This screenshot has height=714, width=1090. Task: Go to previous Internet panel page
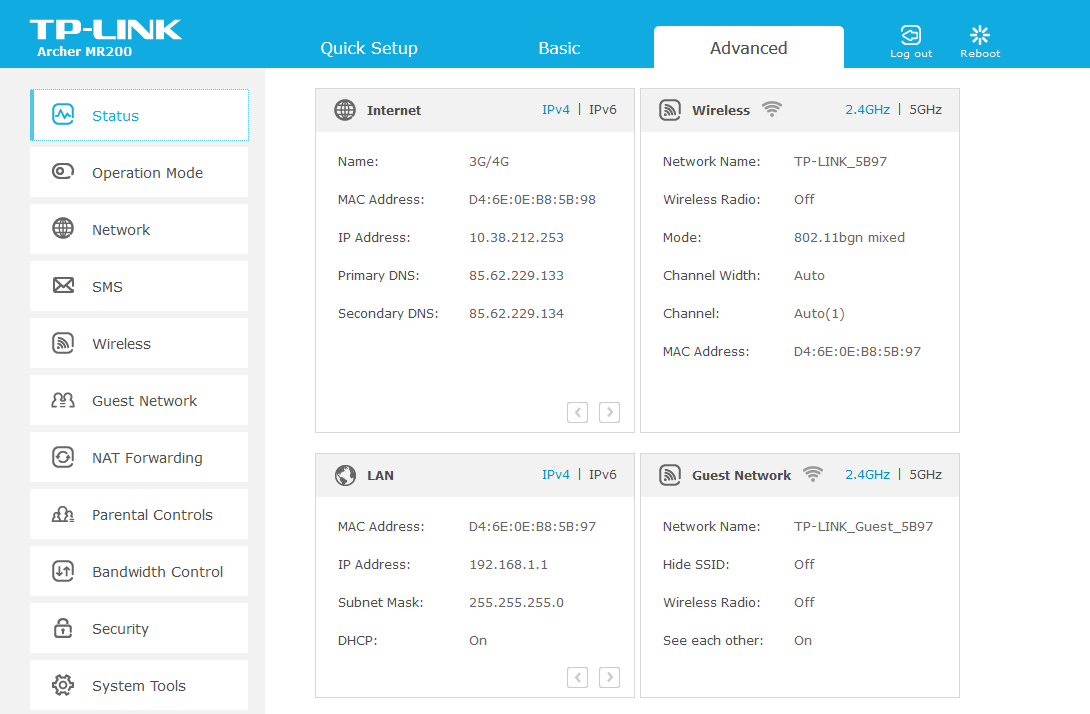(x=577, y=412)
